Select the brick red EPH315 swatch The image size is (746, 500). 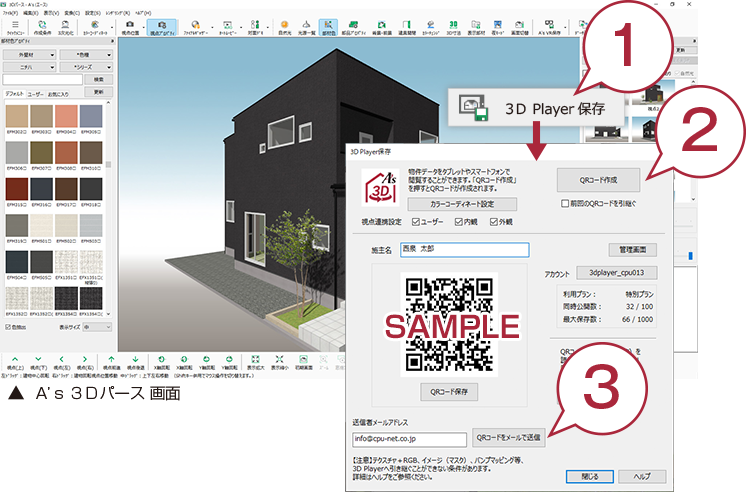[17, 189]
